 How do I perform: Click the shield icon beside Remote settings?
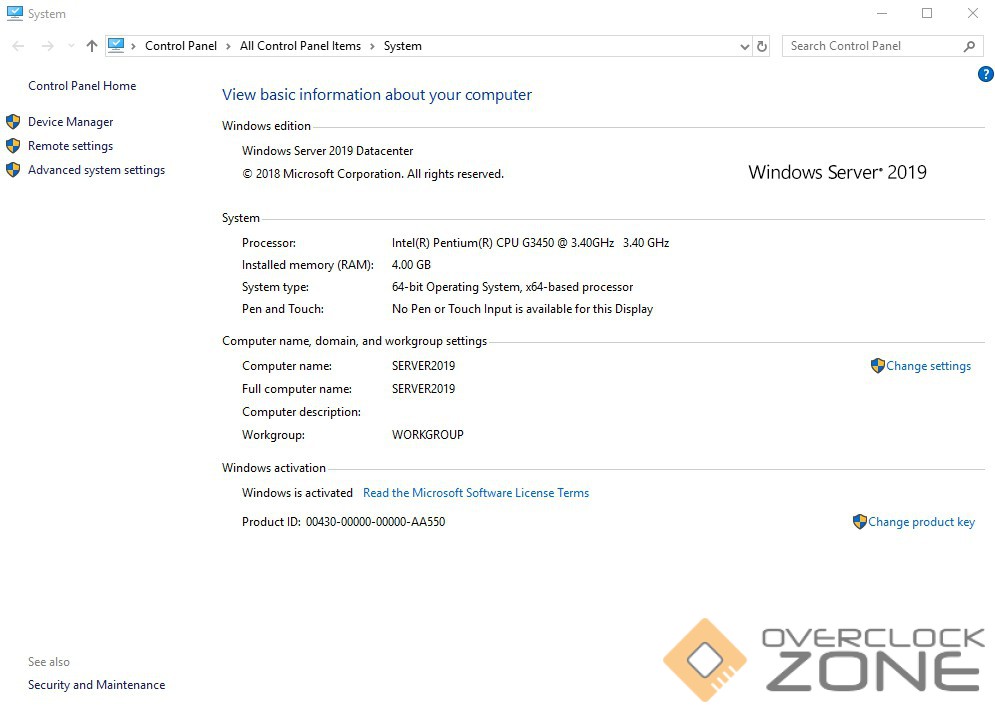[13, 145]
